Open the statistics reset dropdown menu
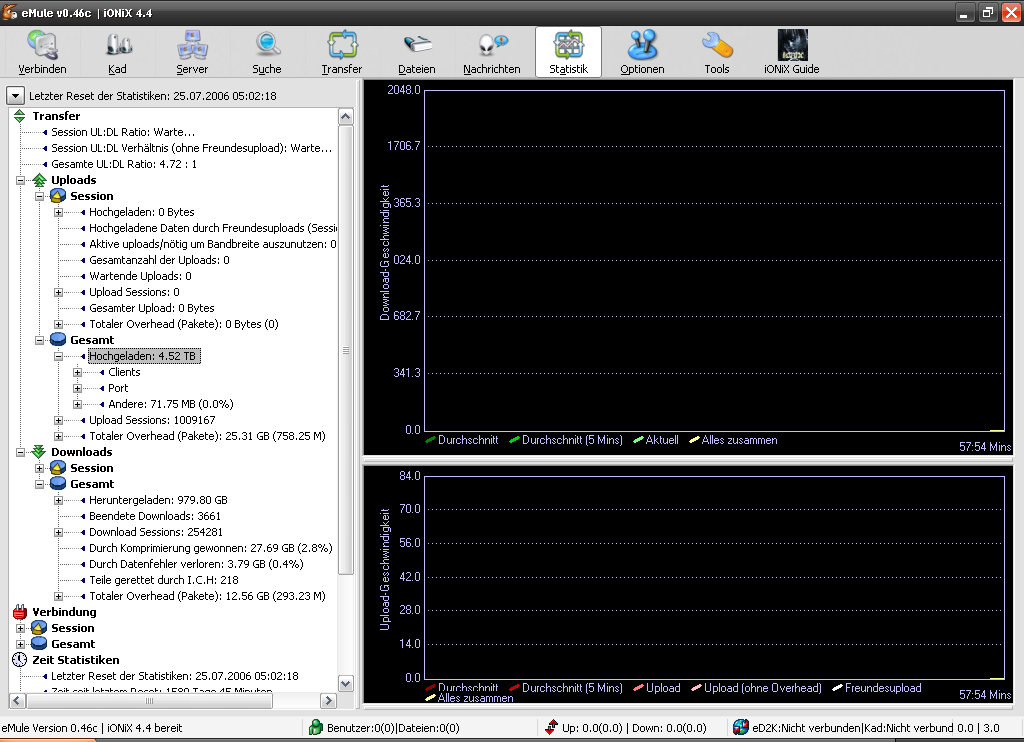Viewport: 1024px width, 742px height. [x=15, y=96]
